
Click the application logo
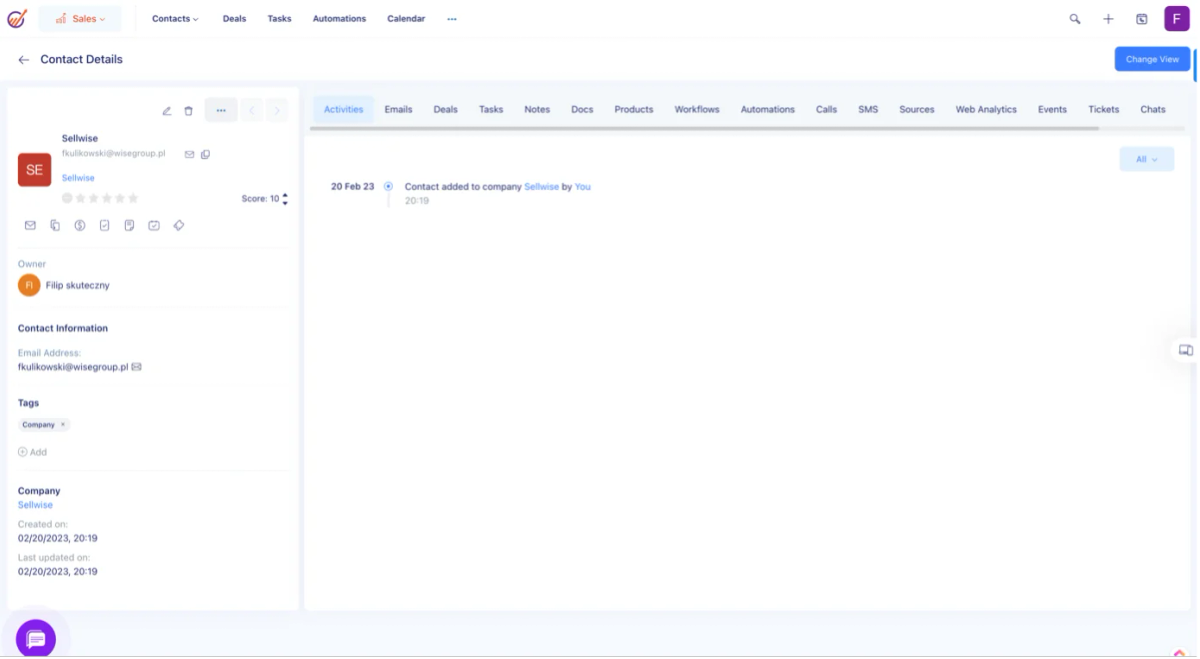point(17,18)
